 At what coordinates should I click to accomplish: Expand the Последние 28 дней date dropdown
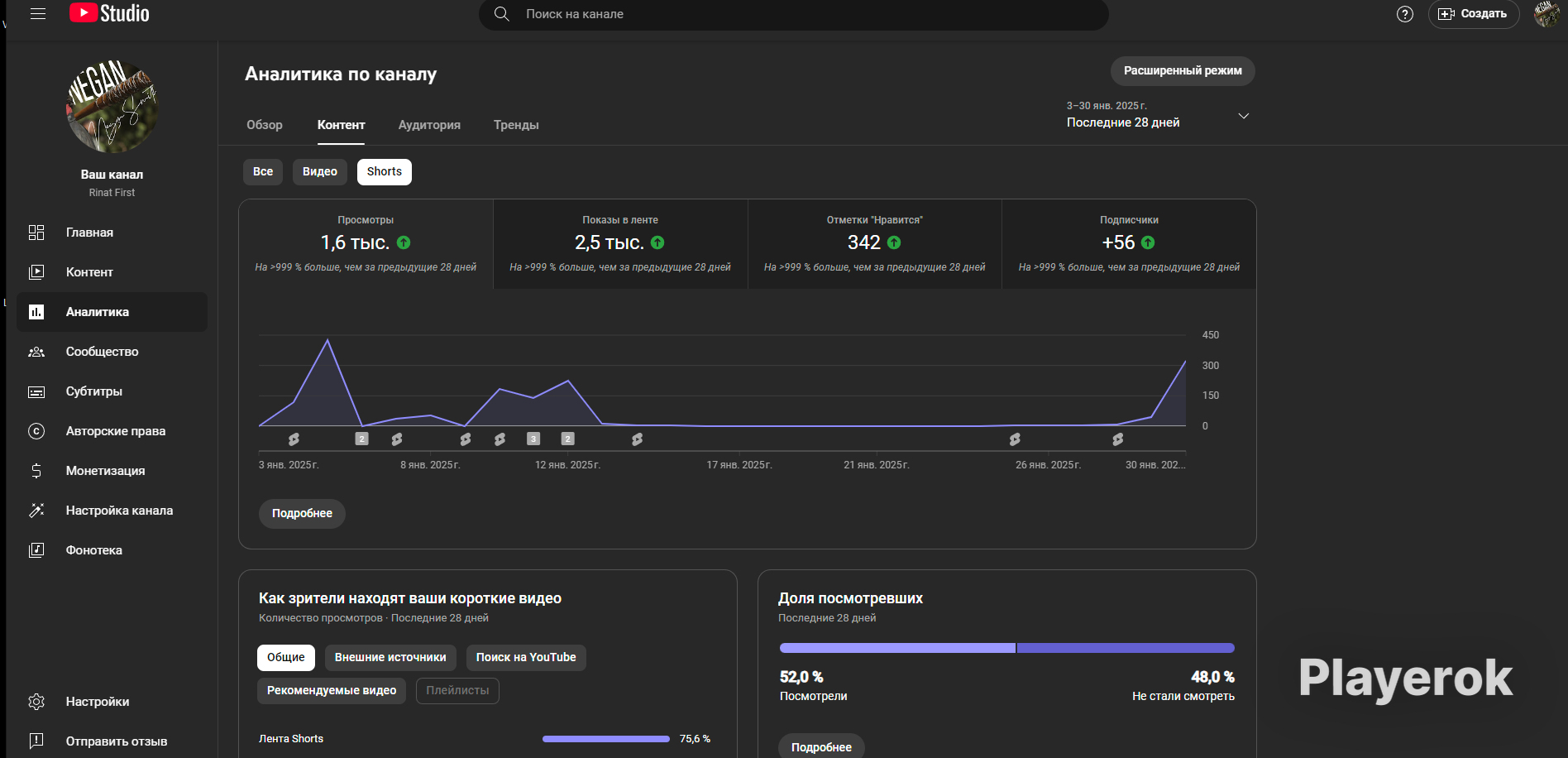(1158, 116)
